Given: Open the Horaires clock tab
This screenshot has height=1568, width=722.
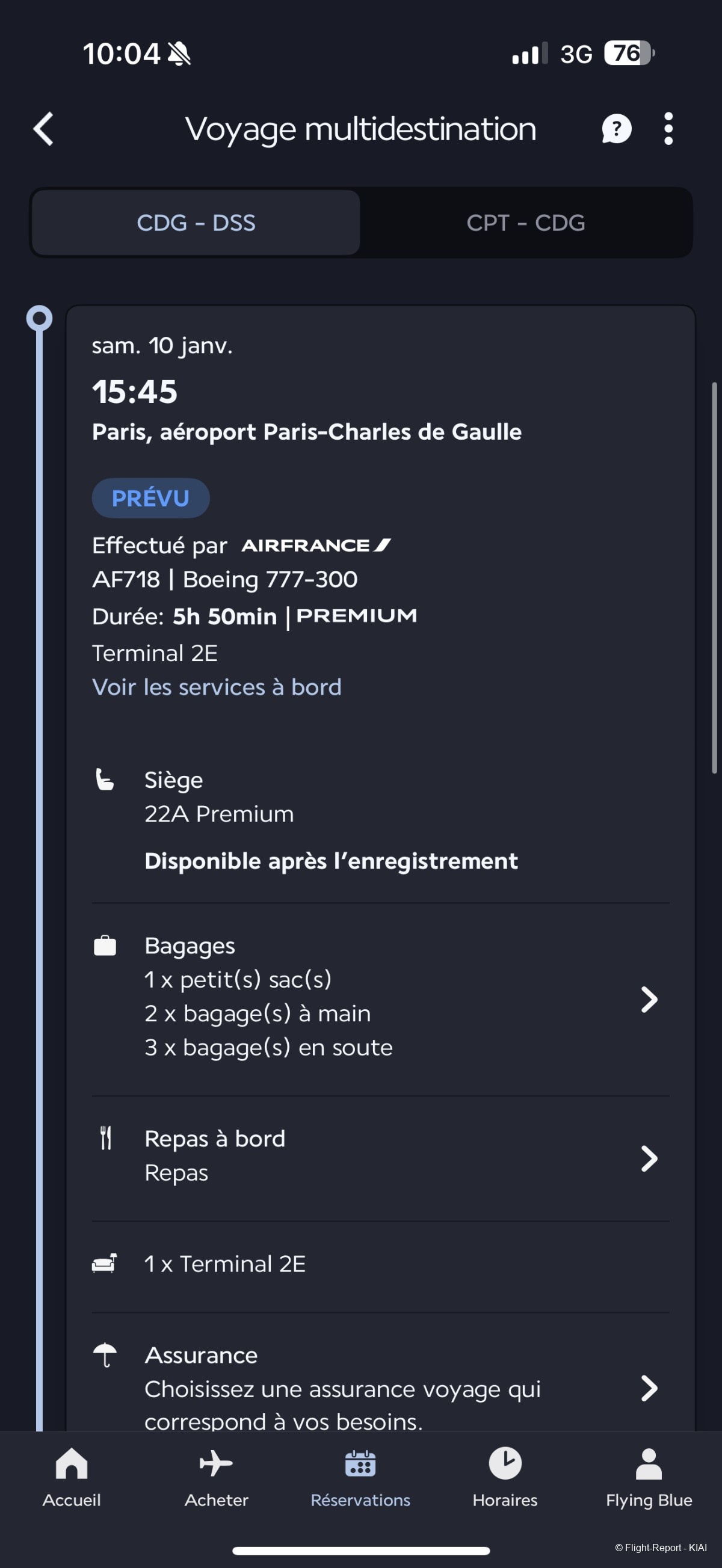Looking at the screenshot, I should [505, 1477].
